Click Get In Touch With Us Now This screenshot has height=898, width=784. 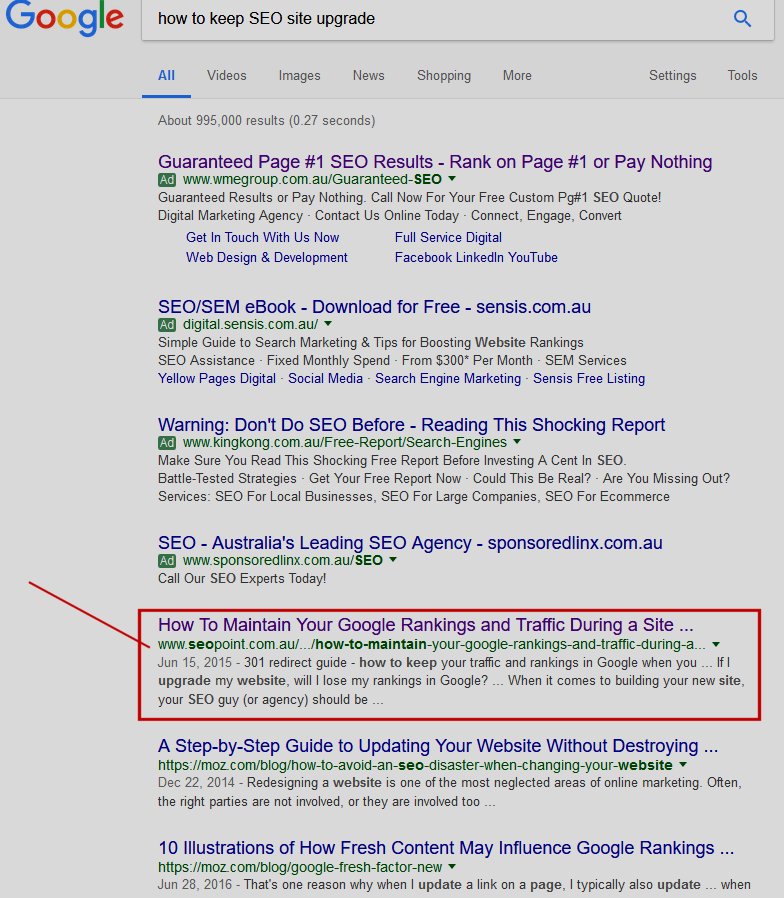point(262,237)
